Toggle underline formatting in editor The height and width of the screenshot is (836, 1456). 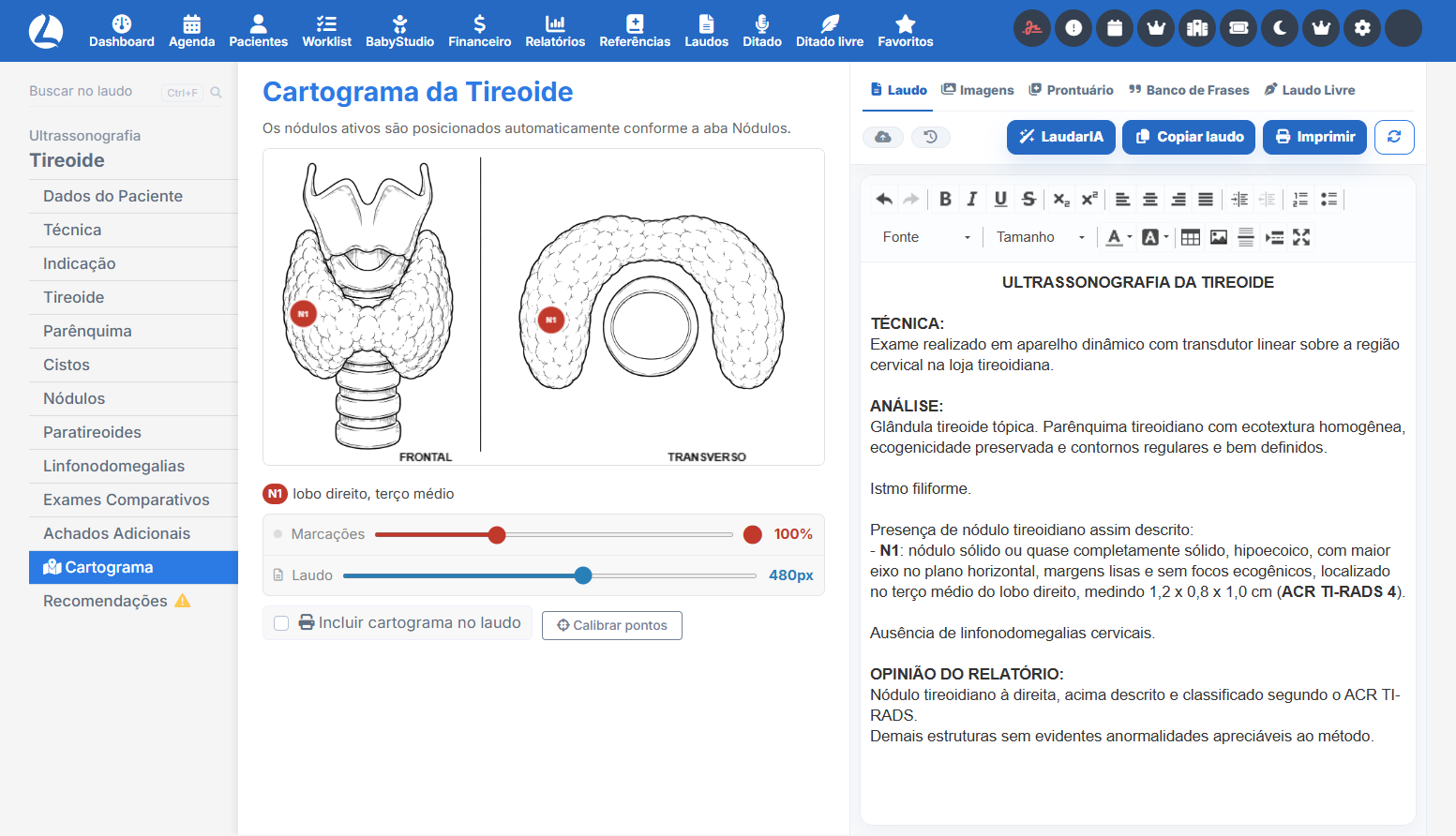1000,199
